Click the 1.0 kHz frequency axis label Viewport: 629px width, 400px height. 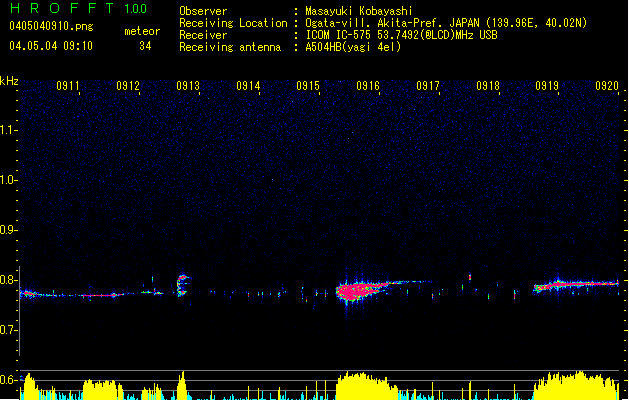[x=8, y=179]
